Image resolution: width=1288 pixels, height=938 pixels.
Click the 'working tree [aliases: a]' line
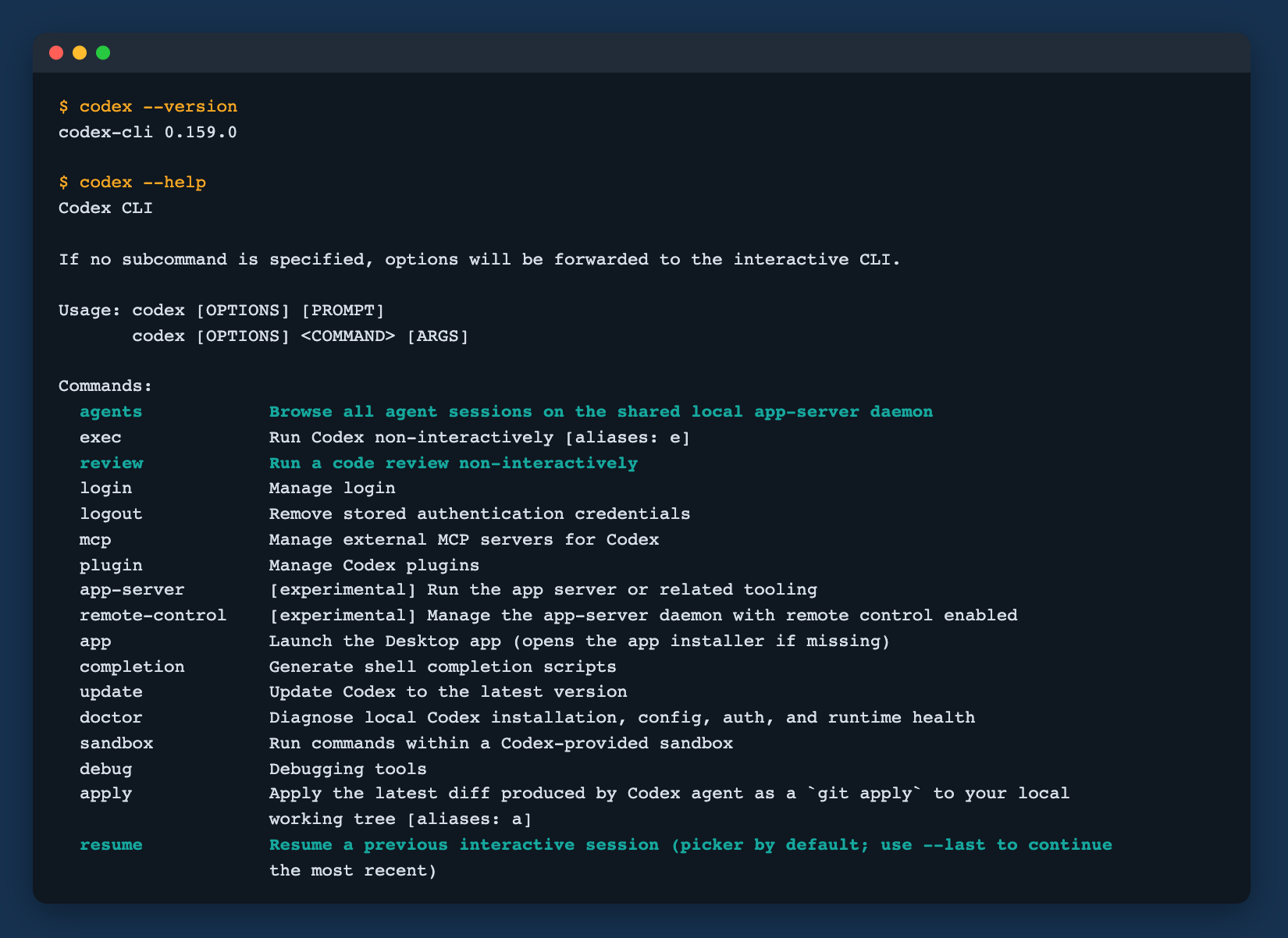point(400,819)
